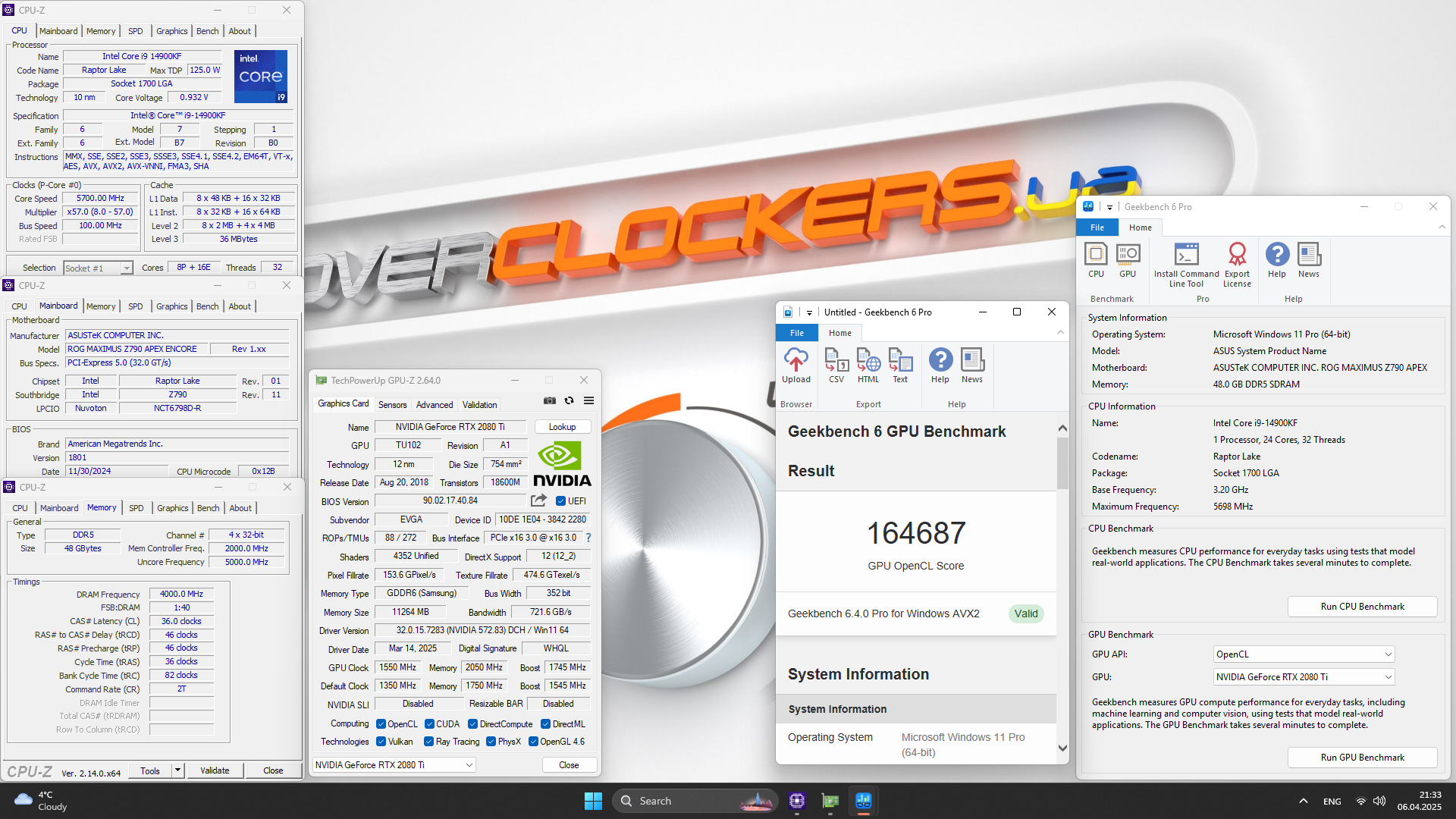Click scrollbar thumb in Geekbench result window
Image resolution: width=1456 pixels, height=819 pixels.
click(x=1062, y=463)
